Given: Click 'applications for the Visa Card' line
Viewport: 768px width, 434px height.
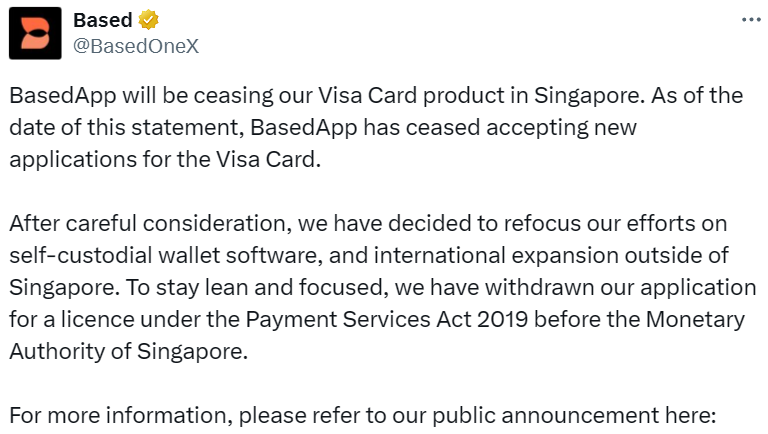Looking at the screenshot, I should (165, 160).
